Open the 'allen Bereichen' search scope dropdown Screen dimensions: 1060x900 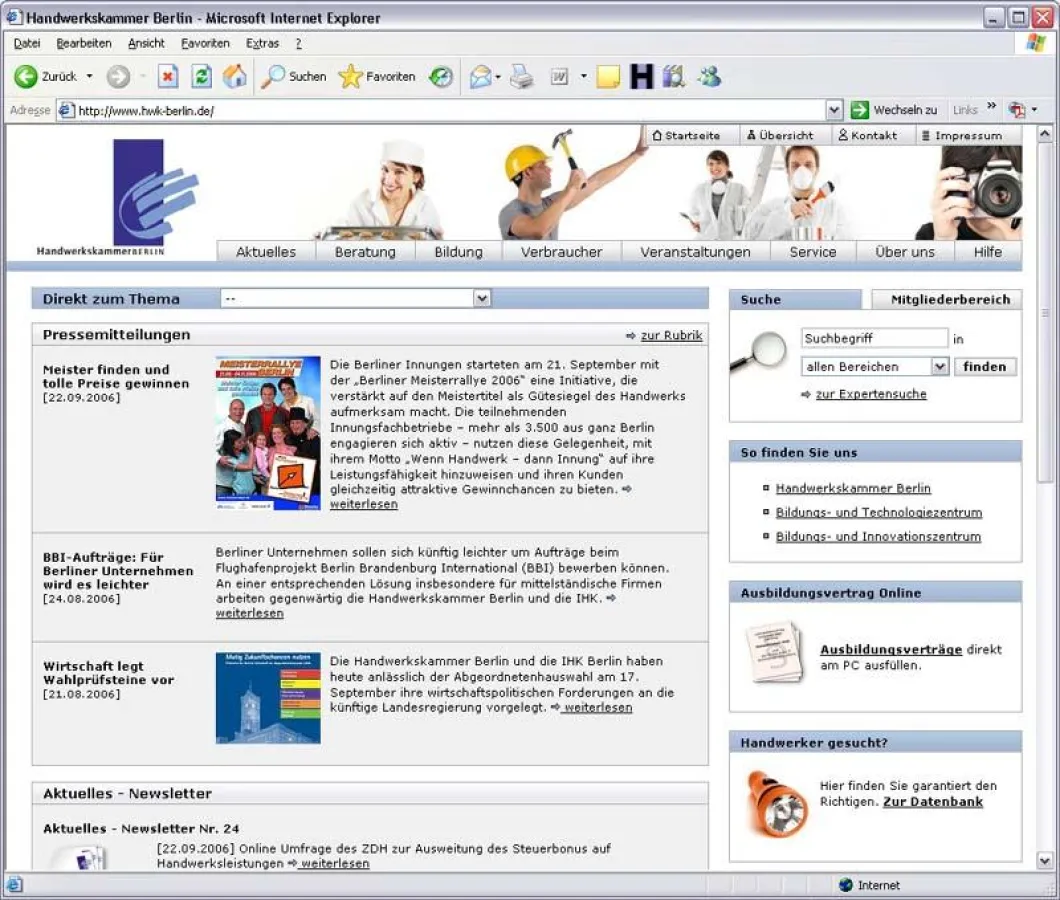coord(939,367)
